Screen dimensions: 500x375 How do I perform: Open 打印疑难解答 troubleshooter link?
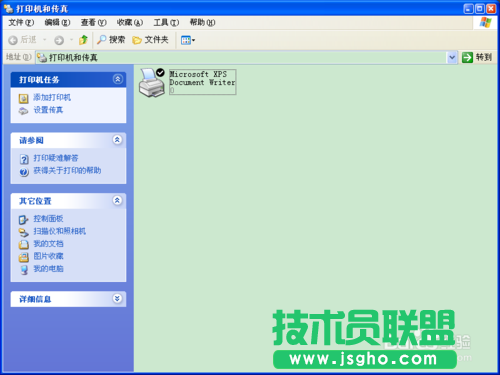point(56,158)
